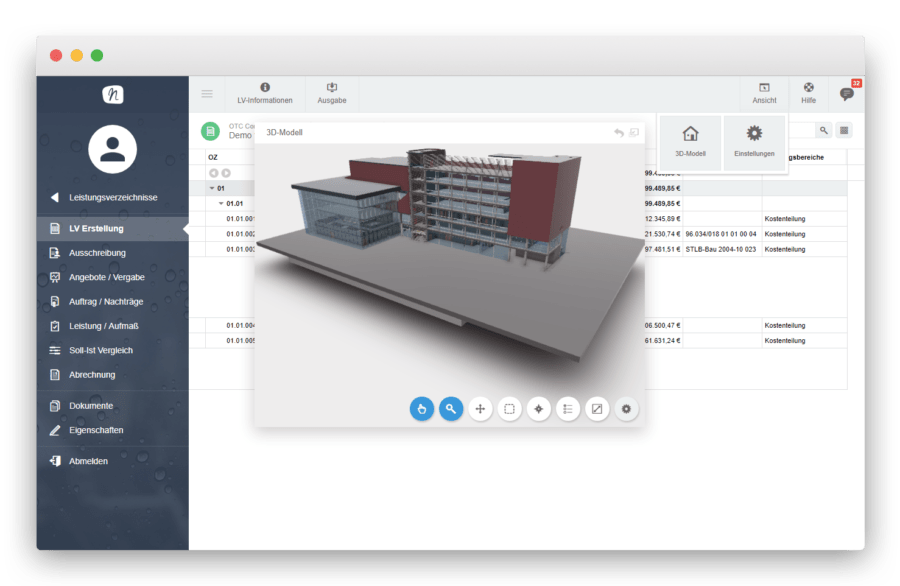
Task: Select row 01.01.004
Action: click(240, 325)
